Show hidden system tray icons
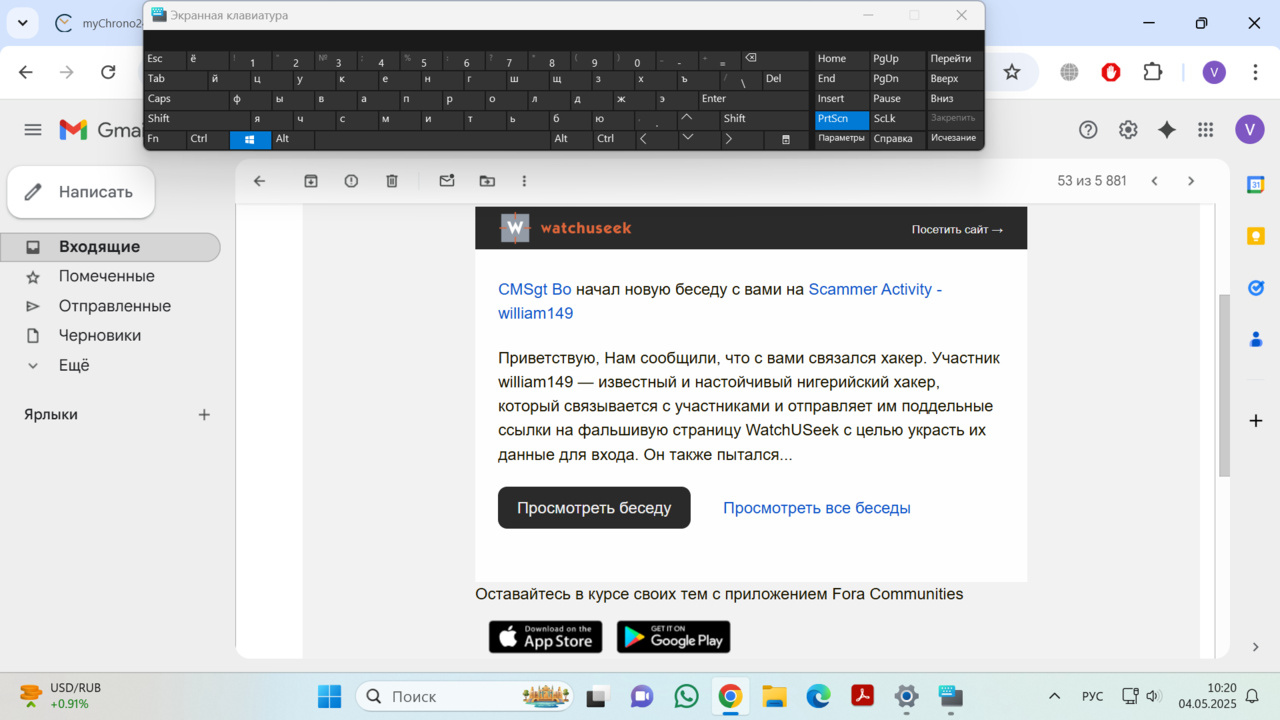Viewport: 1280px width, 720px height. coord(1054,696)
